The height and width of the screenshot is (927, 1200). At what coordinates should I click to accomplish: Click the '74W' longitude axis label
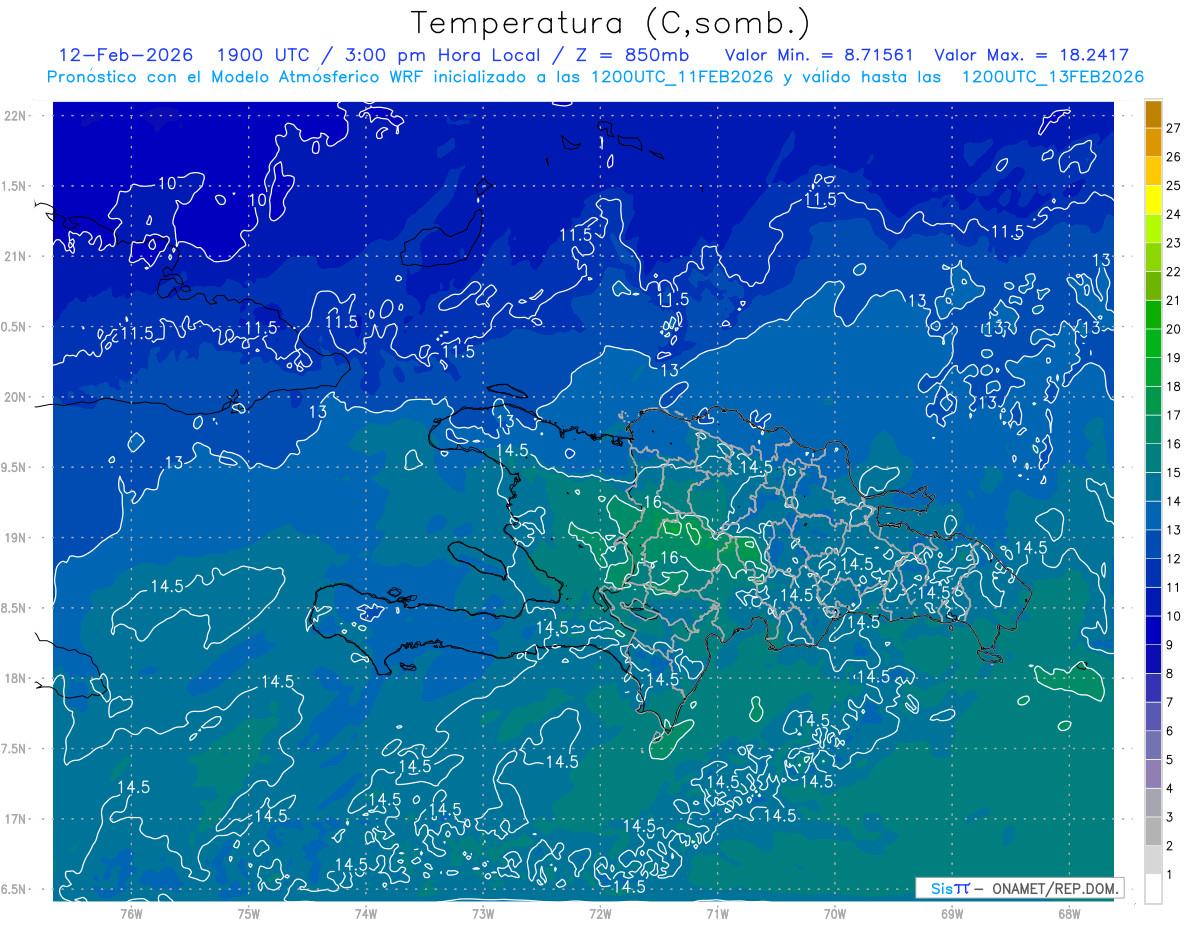pyautogui.click(x=365, y=914)
